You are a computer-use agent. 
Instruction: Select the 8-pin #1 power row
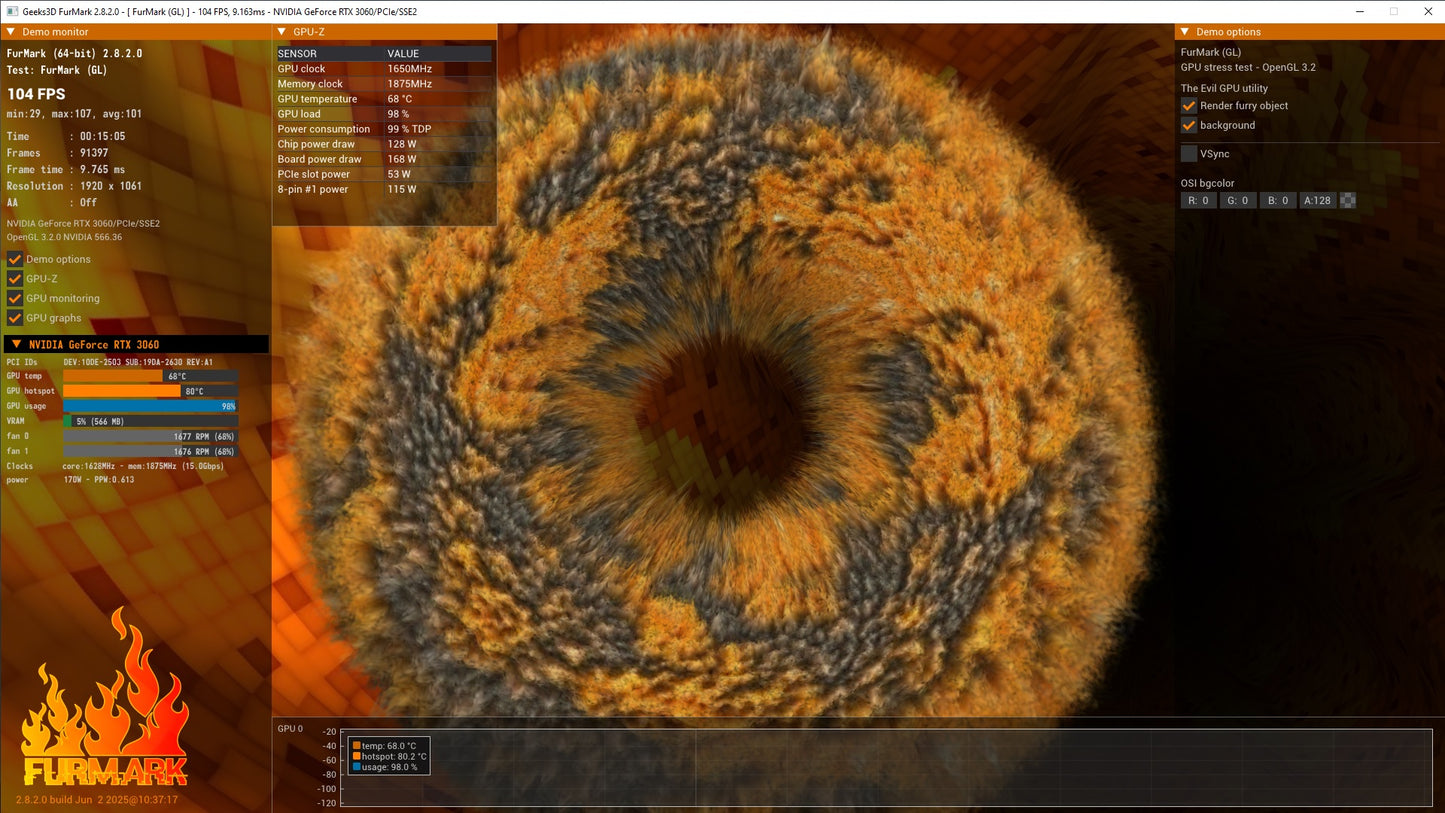point(384,189)
